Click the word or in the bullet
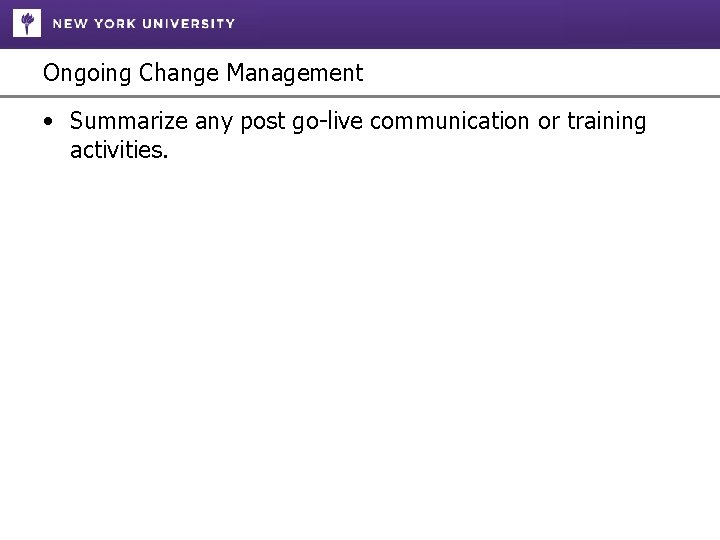 pos(549,123)
